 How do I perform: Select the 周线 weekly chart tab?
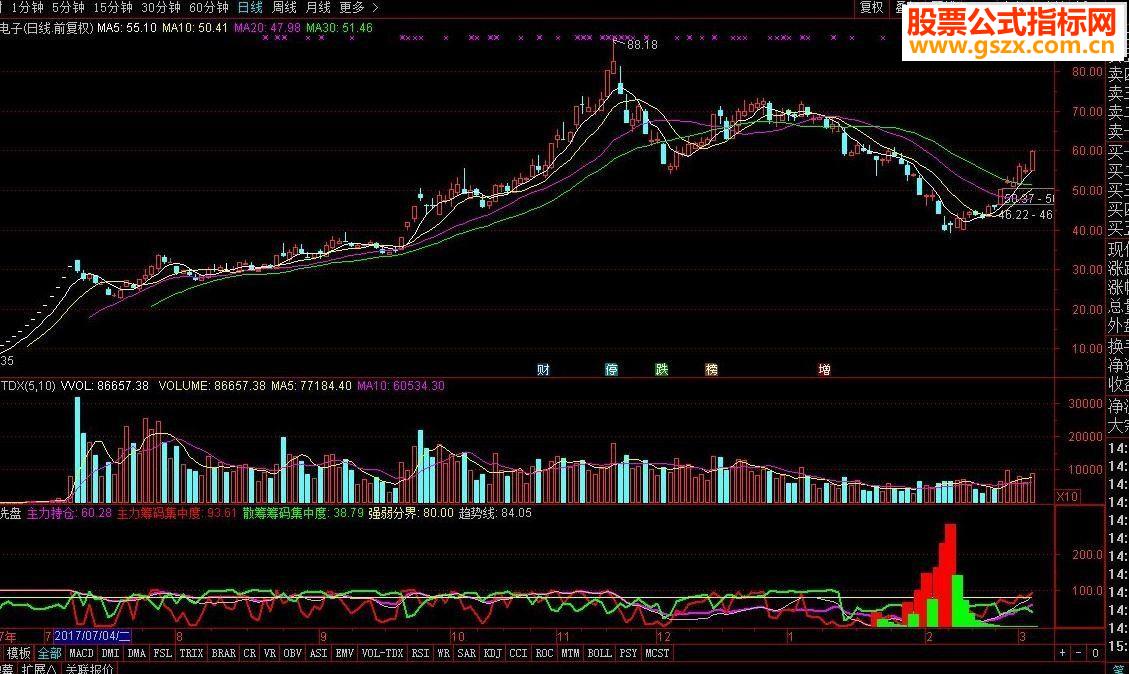(284, 8)
